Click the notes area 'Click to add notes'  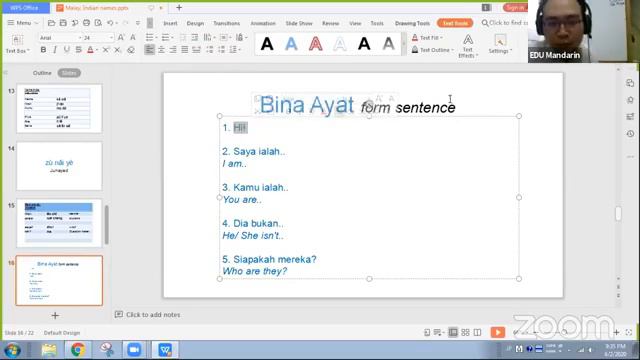coord(147,315)
